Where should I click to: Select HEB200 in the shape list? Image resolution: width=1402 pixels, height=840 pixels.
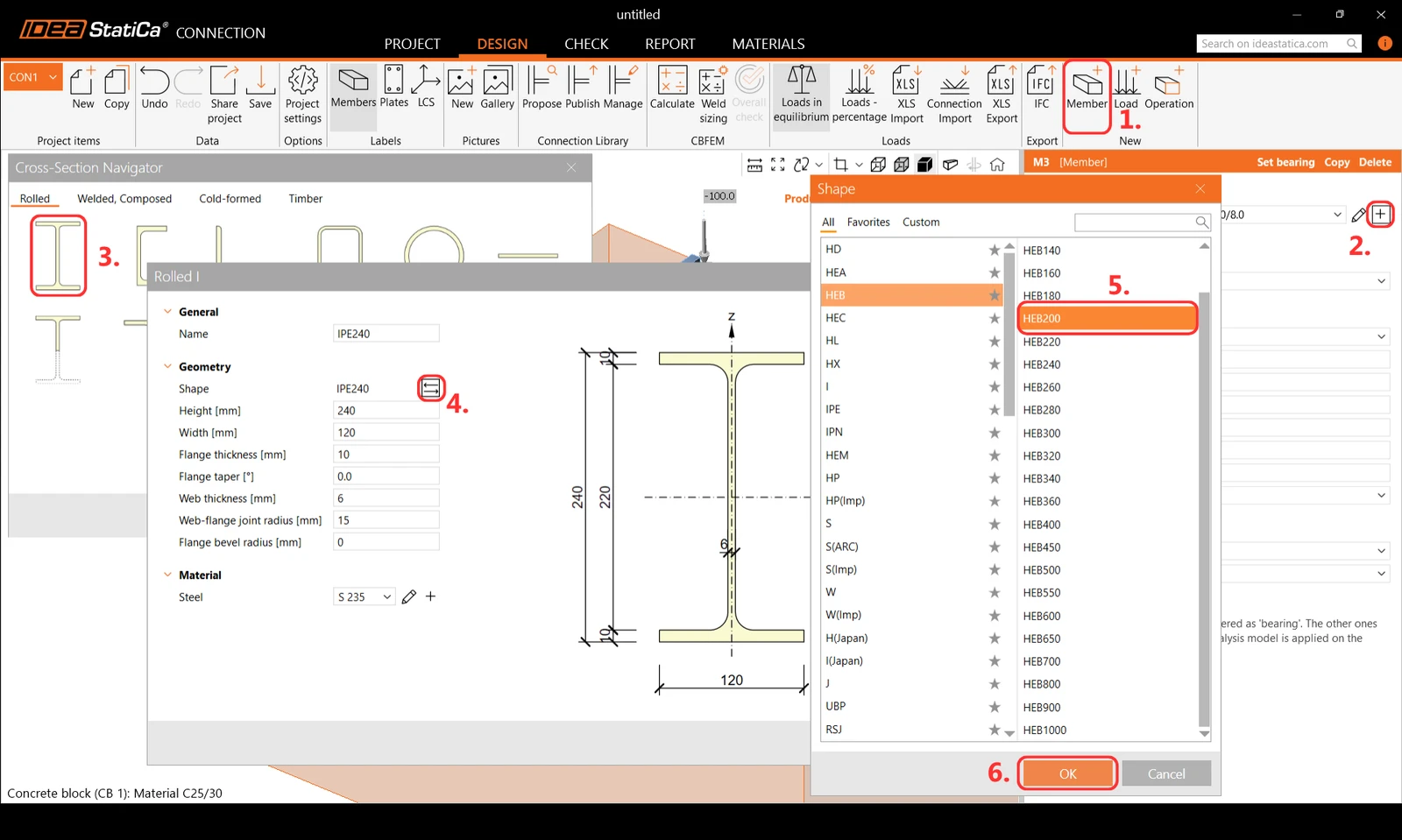1108,319
